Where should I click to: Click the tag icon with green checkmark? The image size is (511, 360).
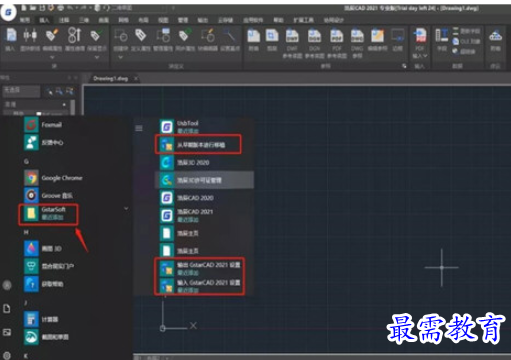(96, 35)
